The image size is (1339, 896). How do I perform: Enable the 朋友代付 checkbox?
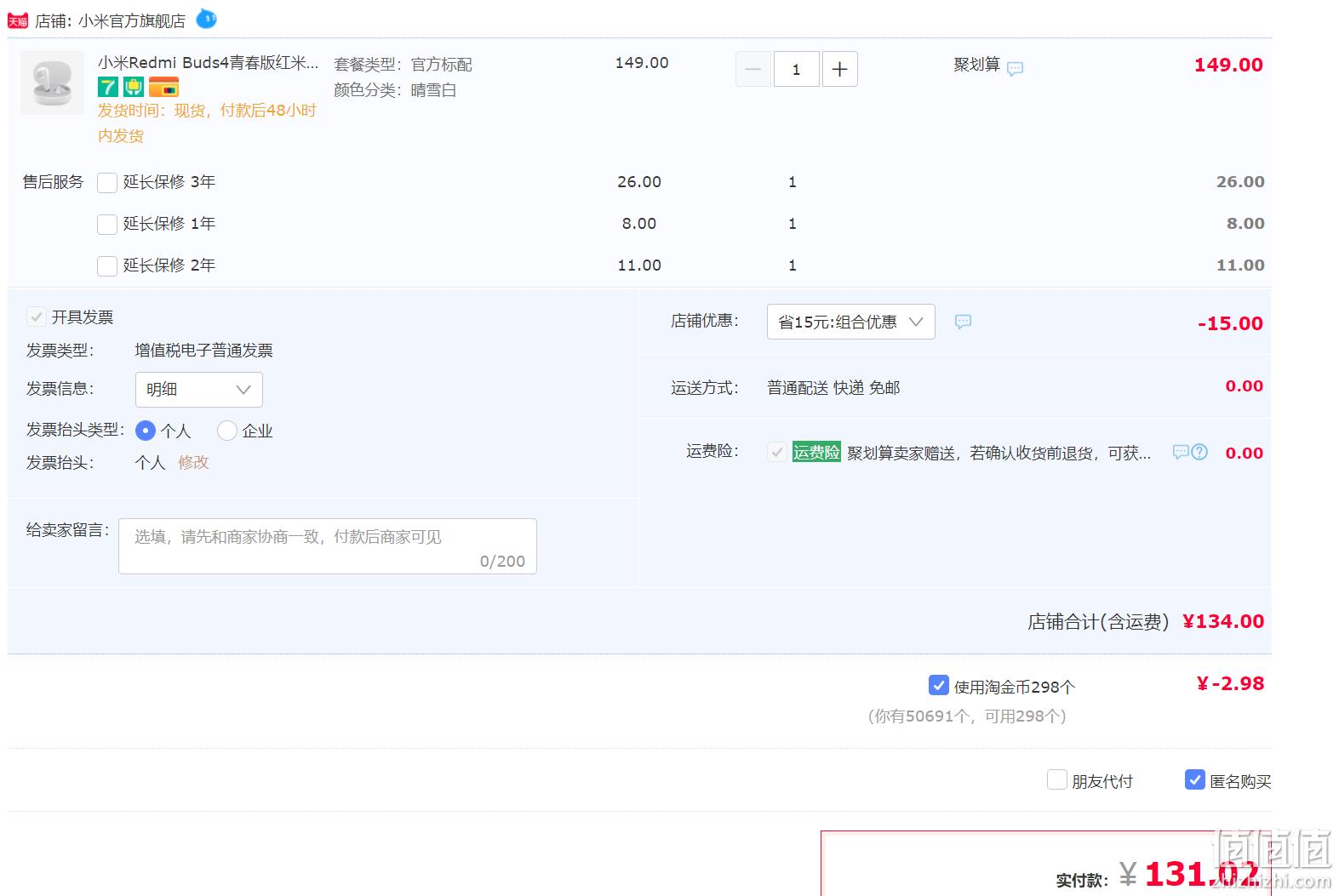click(x=1057, y=779)
